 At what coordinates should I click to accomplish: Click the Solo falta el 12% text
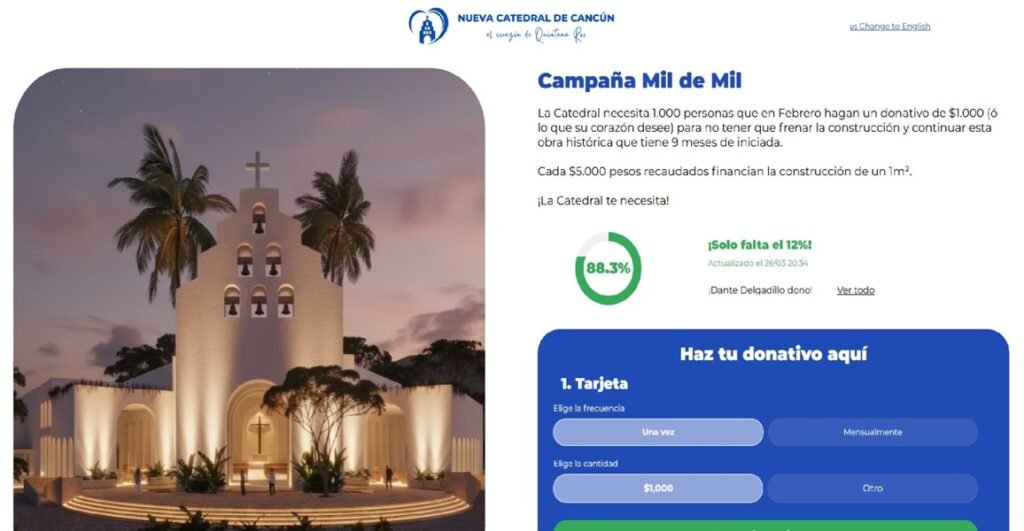coord(760,245)
